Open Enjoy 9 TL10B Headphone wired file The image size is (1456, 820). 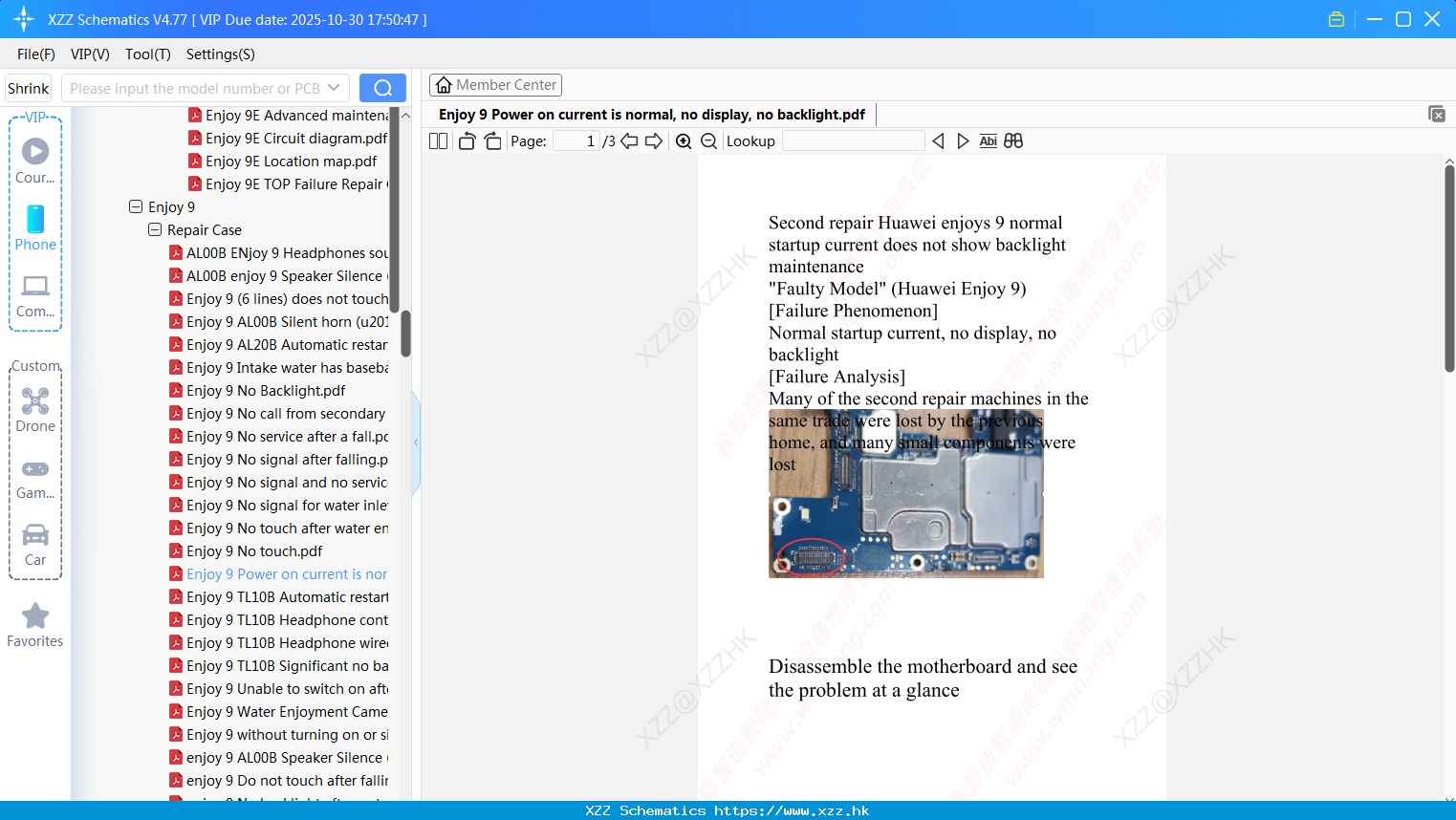(278, 643)
